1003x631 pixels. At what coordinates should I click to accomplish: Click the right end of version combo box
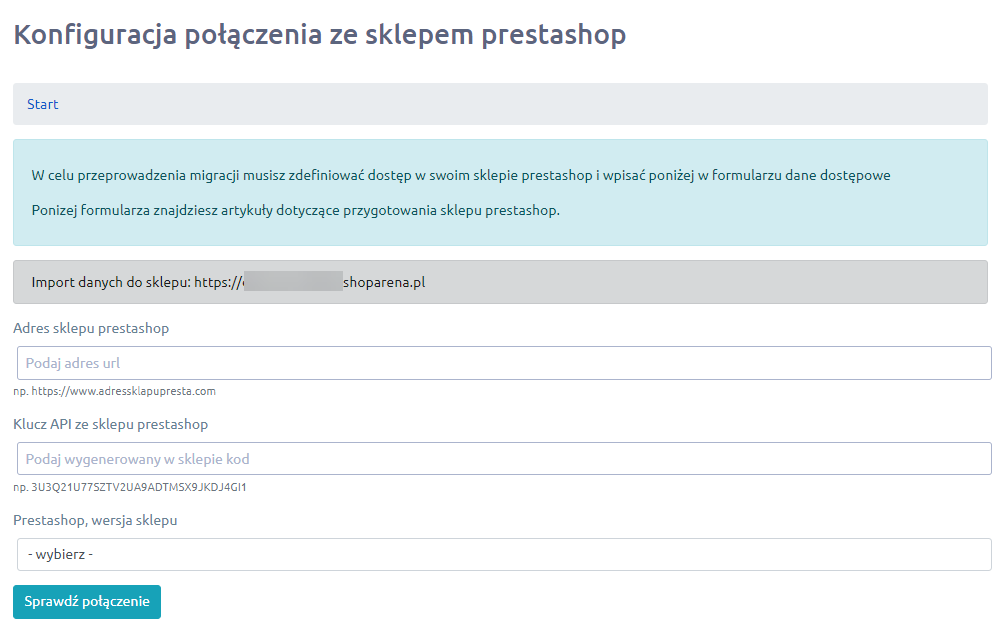point(975,555)
